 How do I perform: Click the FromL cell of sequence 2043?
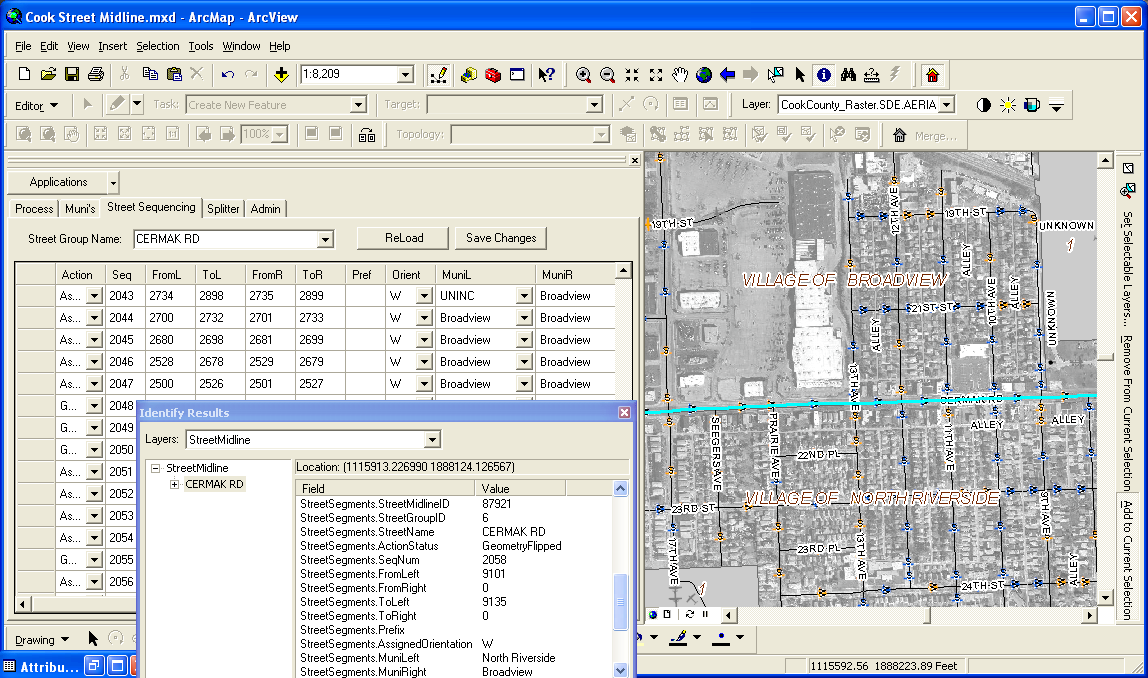(170, 296)
